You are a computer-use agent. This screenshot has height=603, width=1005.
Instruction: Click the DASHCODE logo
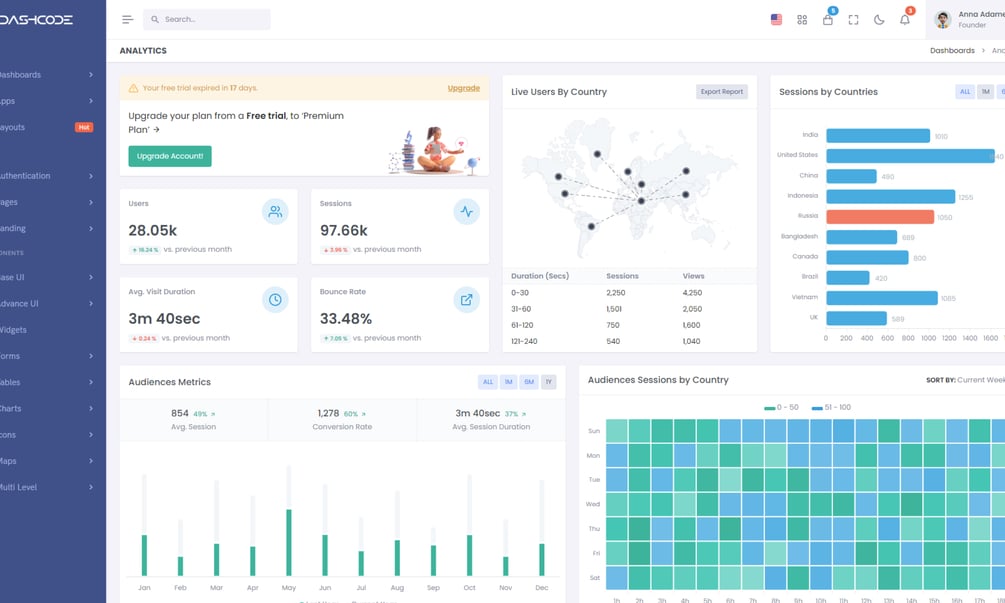(x=36, y=20)
